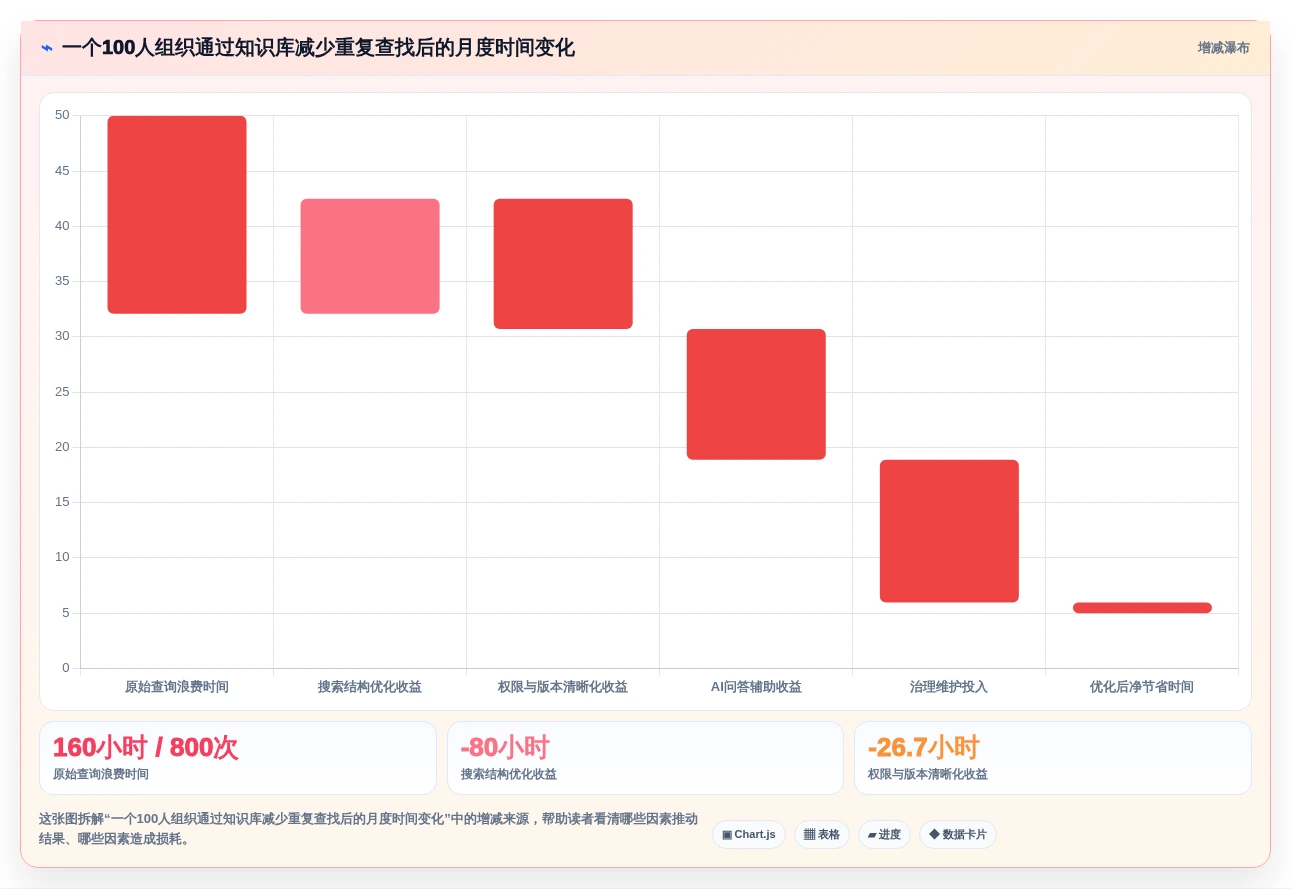Click the 原始查询浪费时间 x-axis label
This screenshot has height=889, width=1291.
(x=177, y=687)
